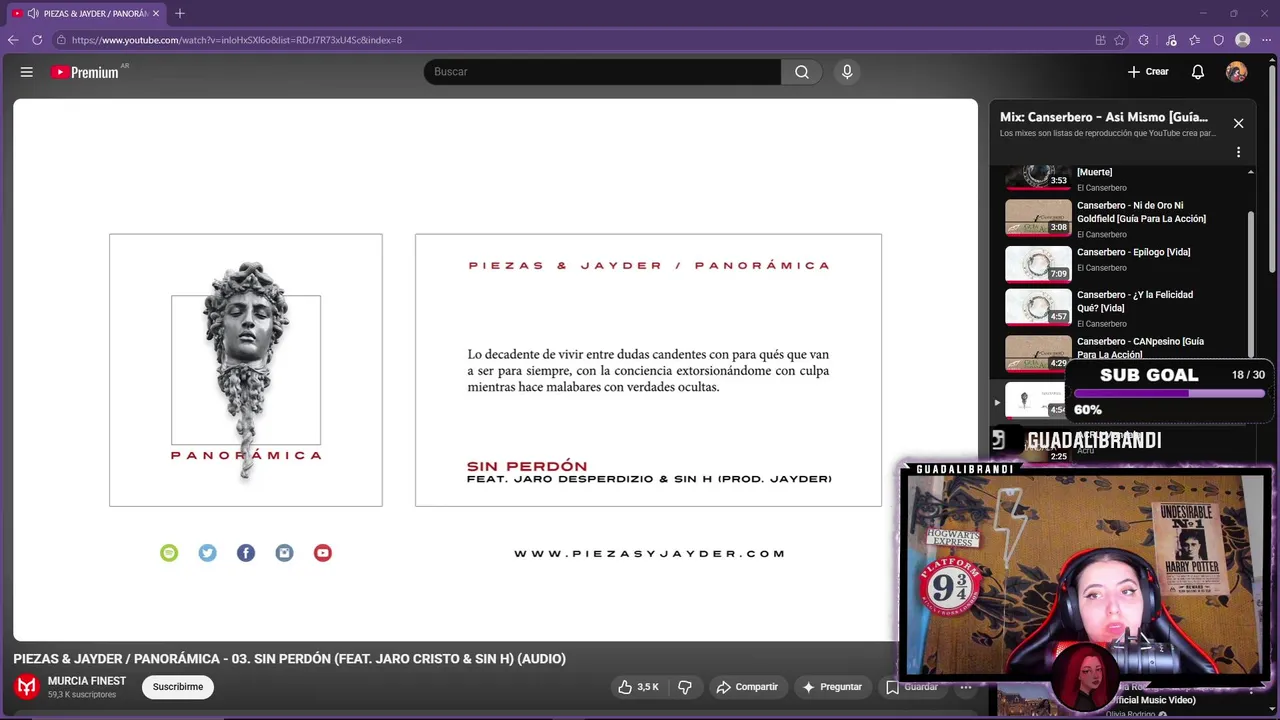The width and height of the screenshot is (1280, 720).
Task: Click the 3:08 playlist thumbnail
Action: pos(1038,217)
